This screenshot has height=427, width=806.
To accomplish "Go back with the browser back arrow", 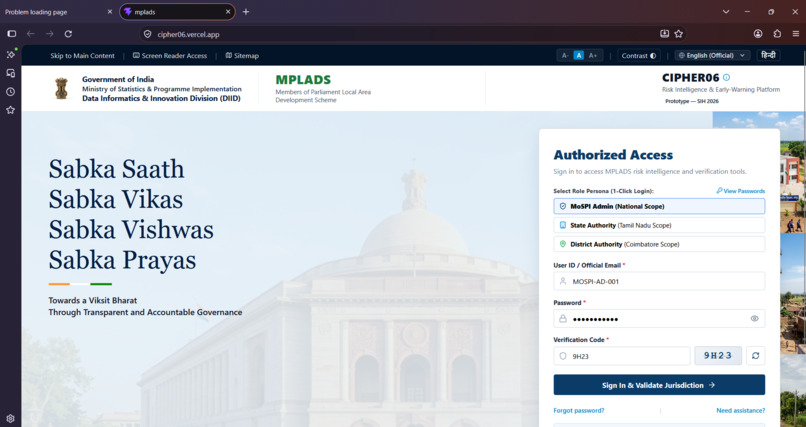I will (30, 34).
